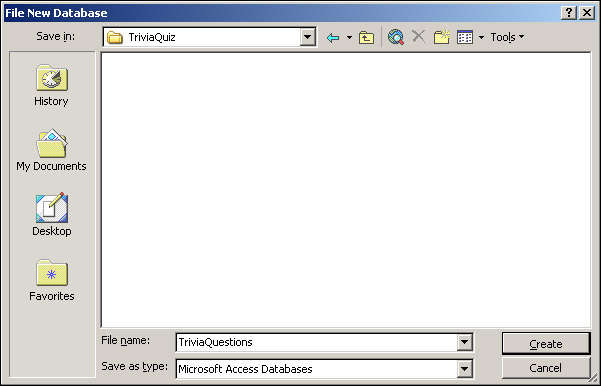Click the Cancel button

(546, 368)
